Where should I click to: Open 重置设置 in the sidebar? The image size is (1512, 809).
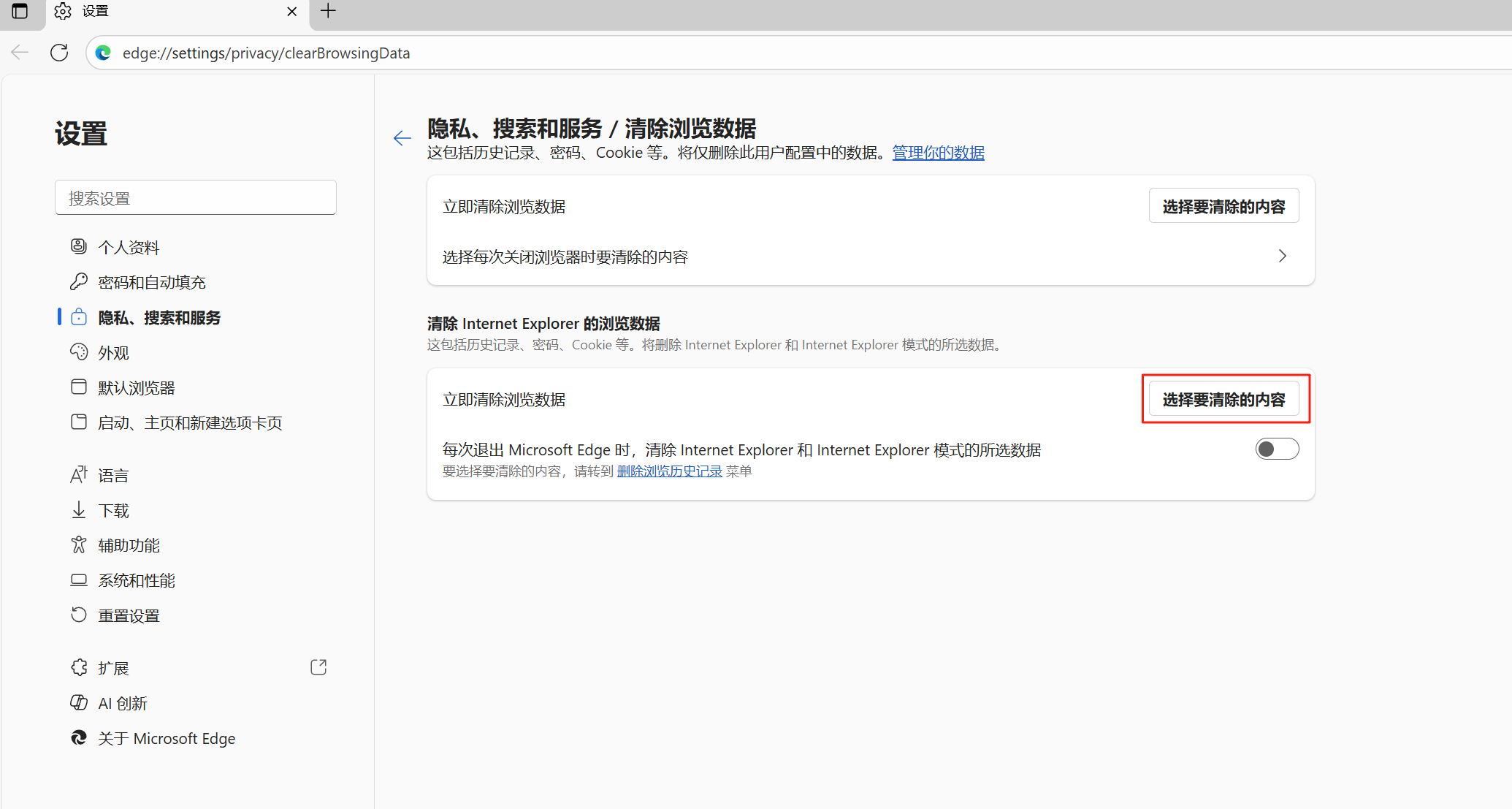129,616
